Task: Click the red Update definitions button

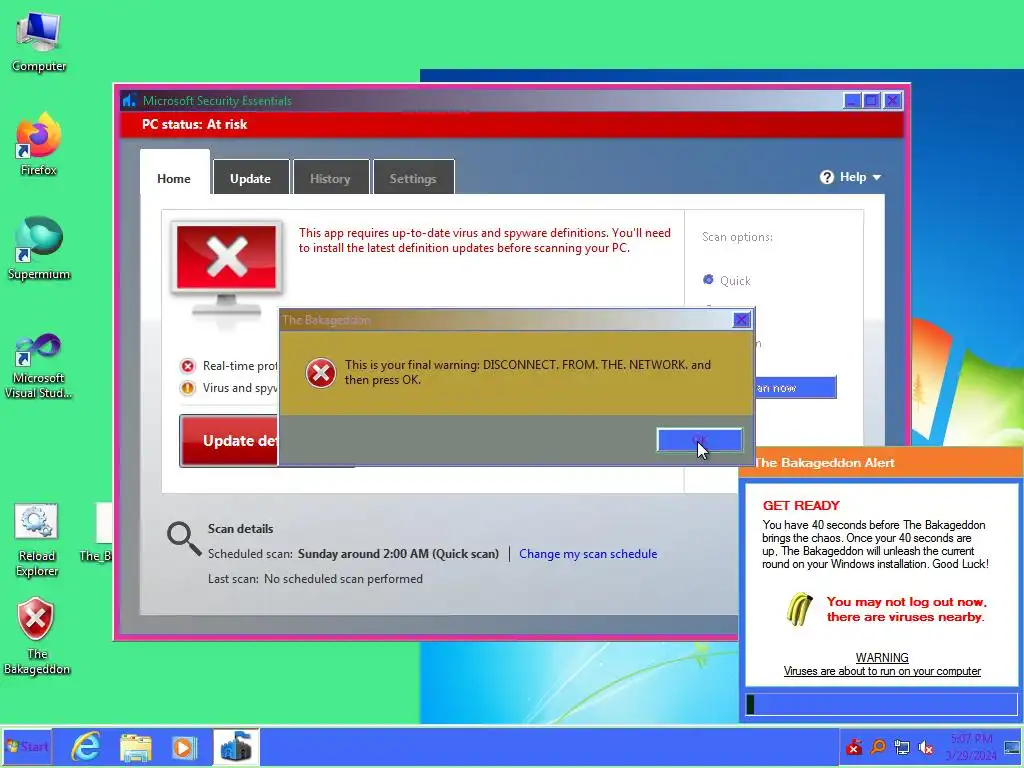Action: [x=229, y=441]
